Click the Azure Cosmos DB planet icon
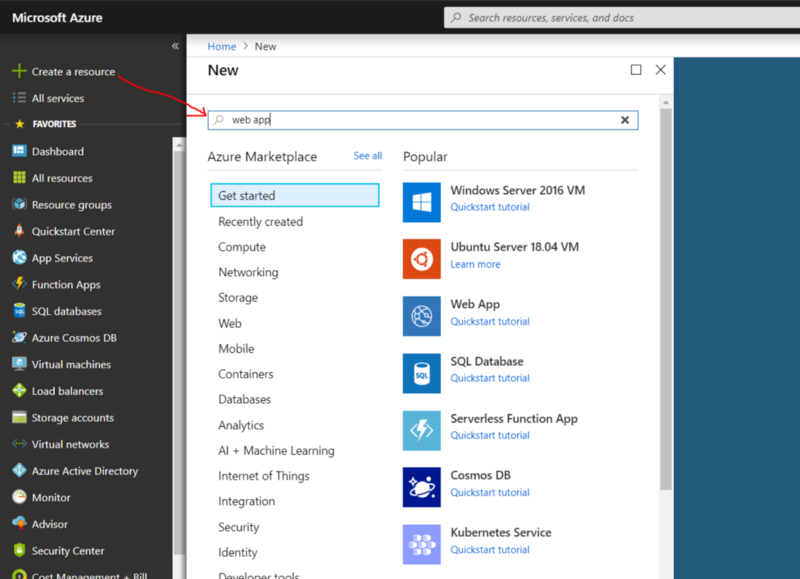Screen dimensions: 800x579 19,337
